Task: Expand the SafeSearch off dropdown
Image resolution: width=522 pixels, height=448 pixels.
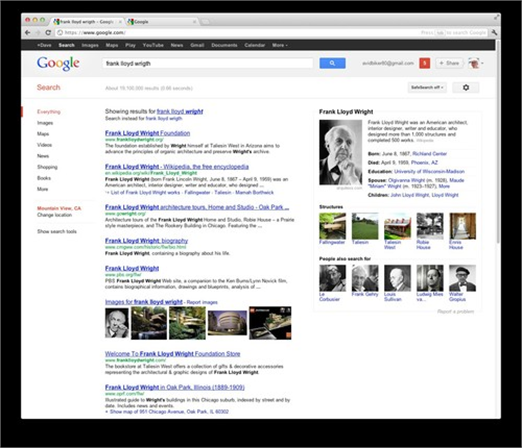Action: coord(427,87)
